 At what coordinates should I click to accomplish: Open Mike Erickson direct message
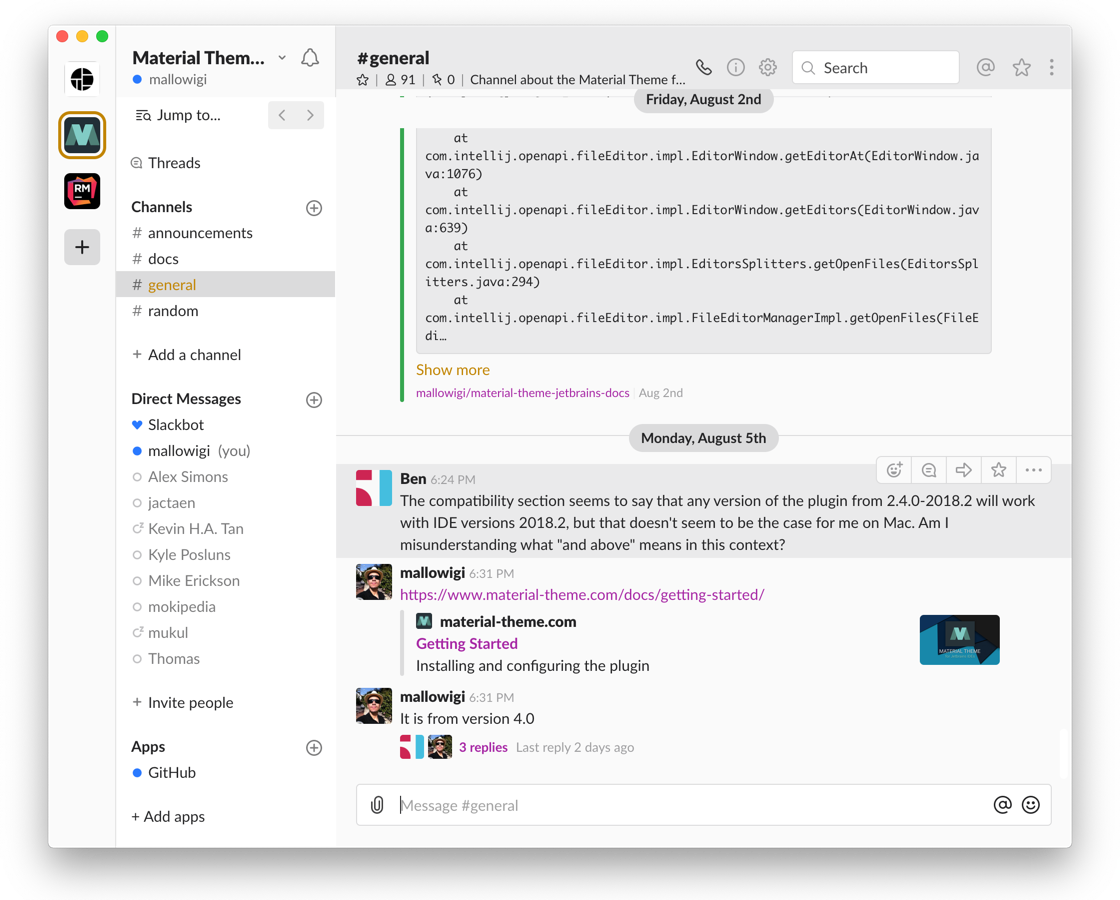click(226, 581)
